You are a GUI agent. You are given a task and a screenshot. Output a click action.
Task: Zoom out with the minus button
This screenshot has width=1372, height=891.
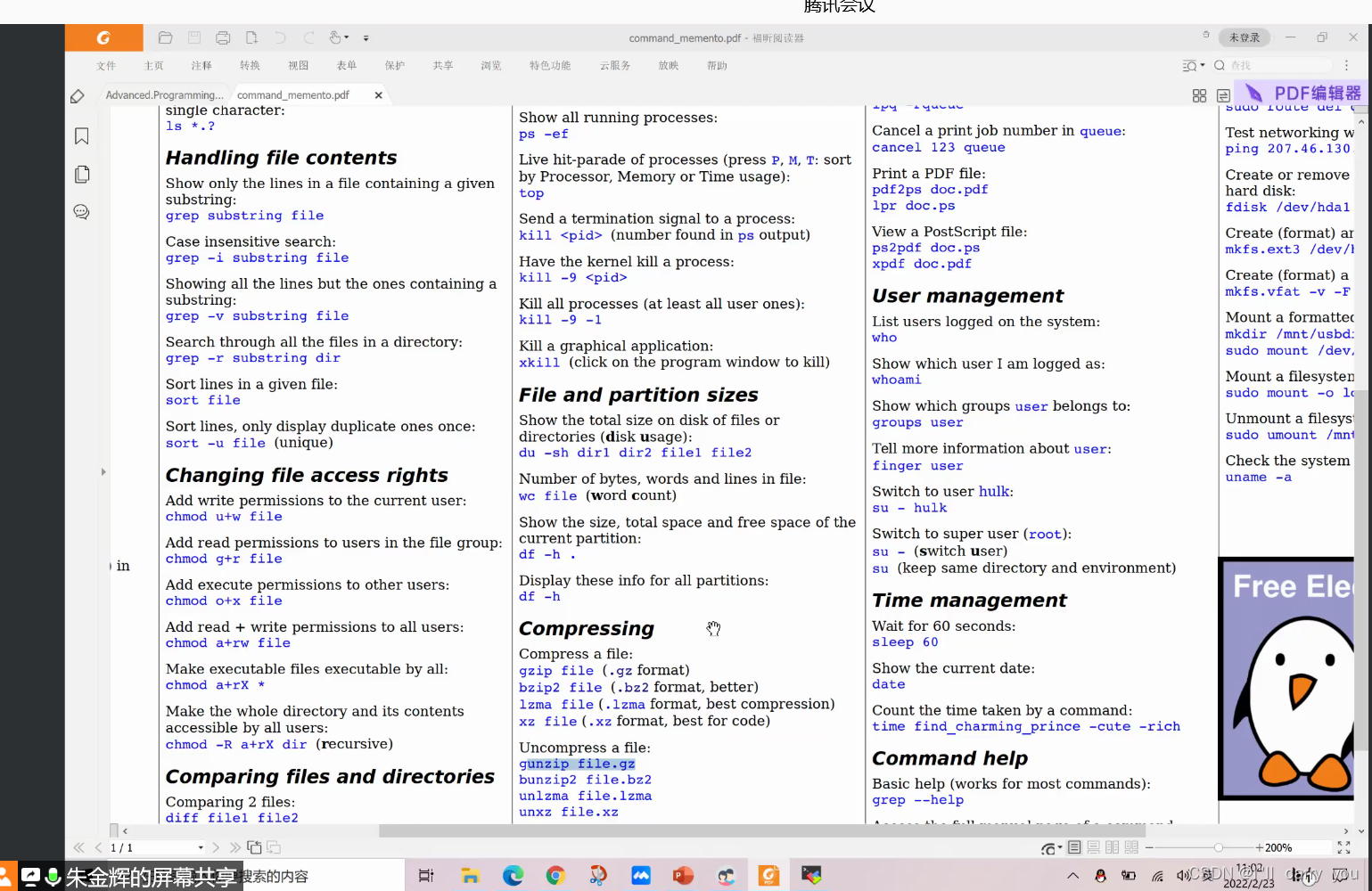(x=1149, y=847)
